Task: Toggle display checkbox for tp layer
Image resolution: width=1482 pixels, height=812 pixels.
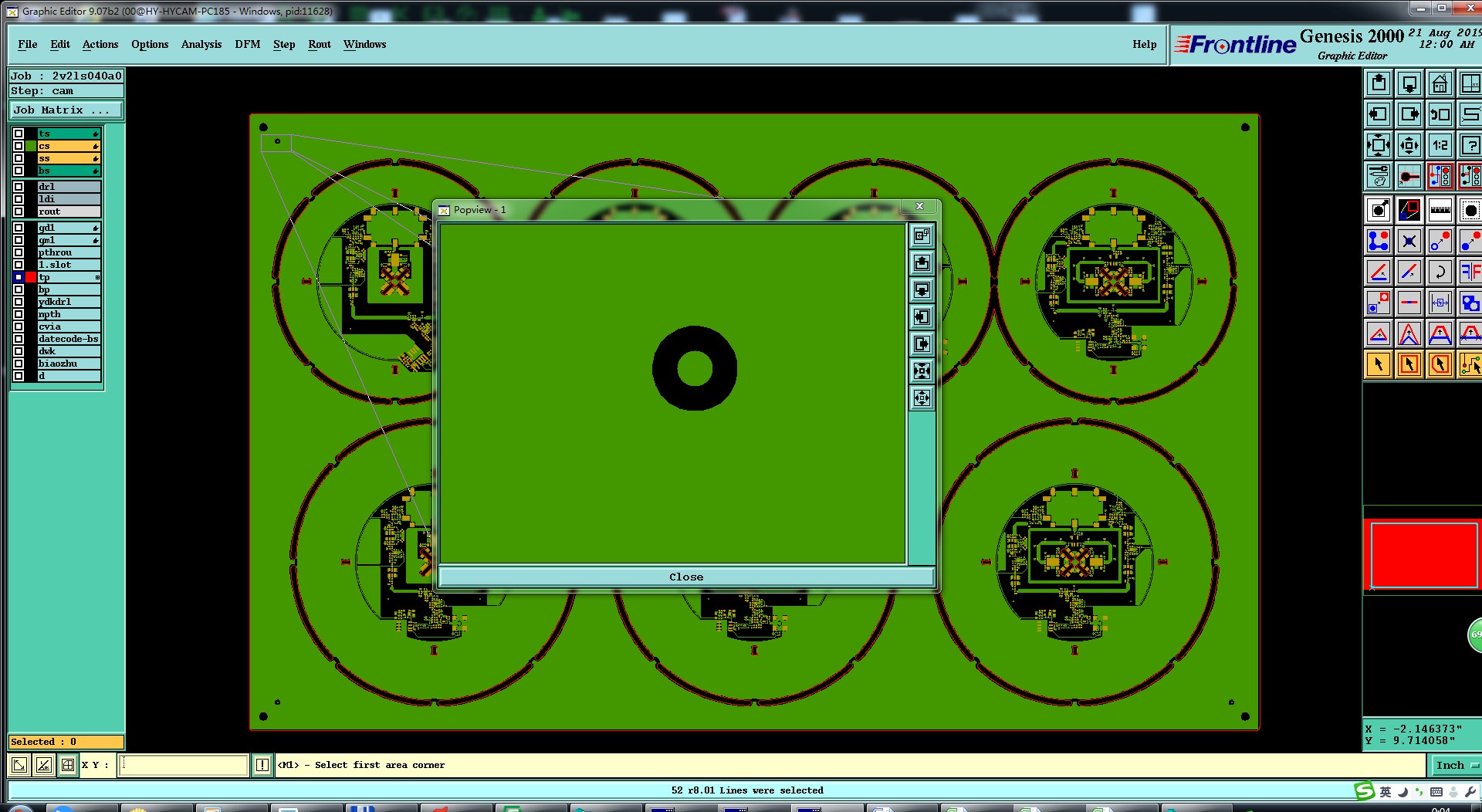Action: [19, 277]
